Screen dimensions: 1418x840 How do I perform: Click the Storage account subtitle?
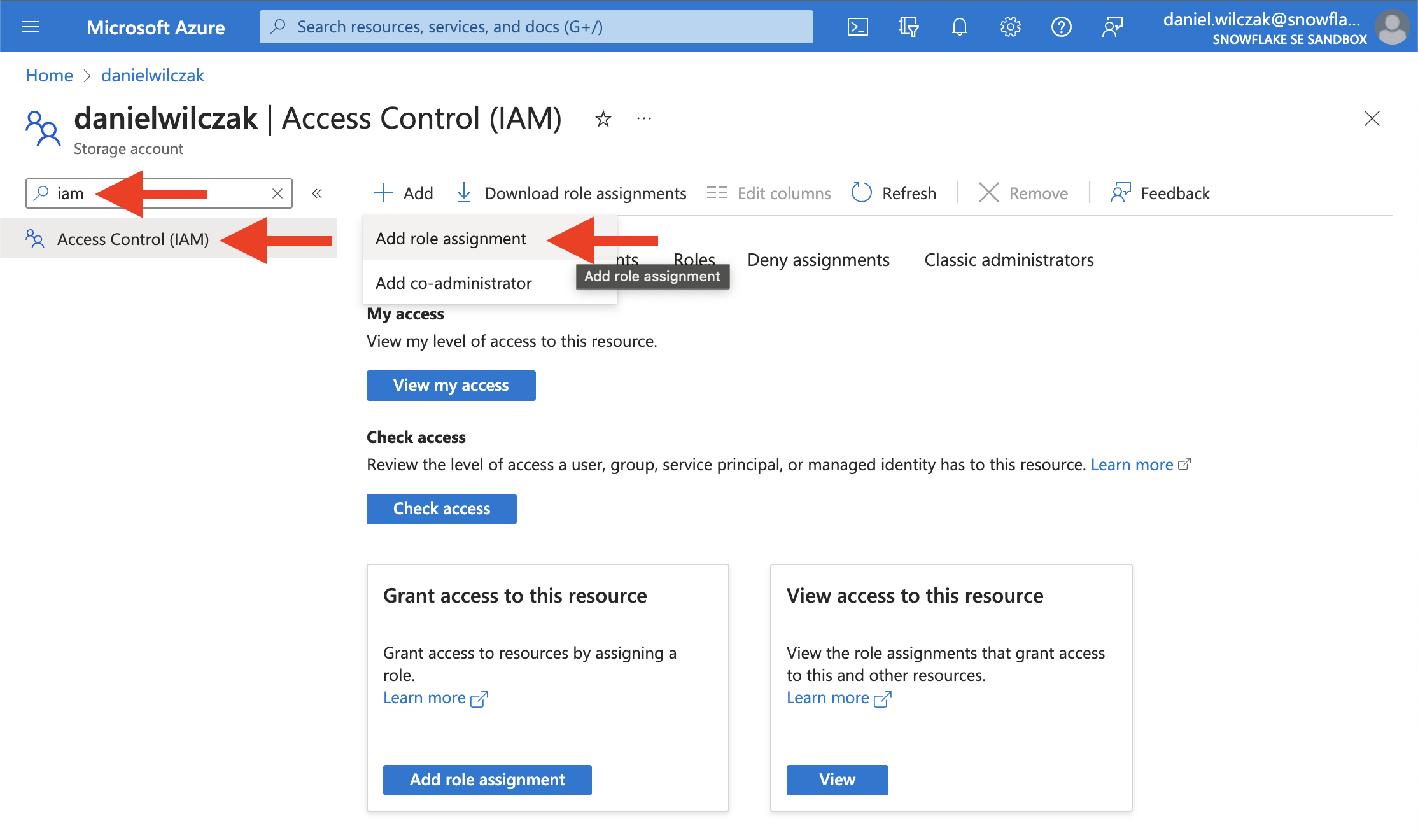pos(129,149)
